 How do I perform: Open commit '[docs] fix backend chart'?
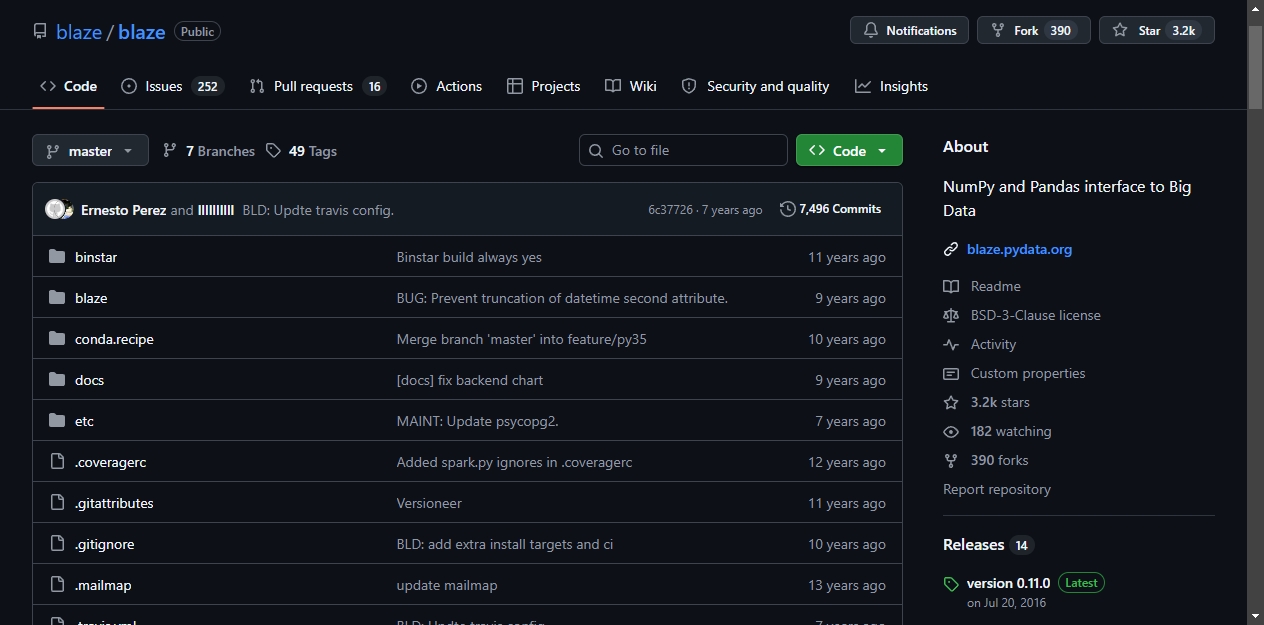pos(470,380)
